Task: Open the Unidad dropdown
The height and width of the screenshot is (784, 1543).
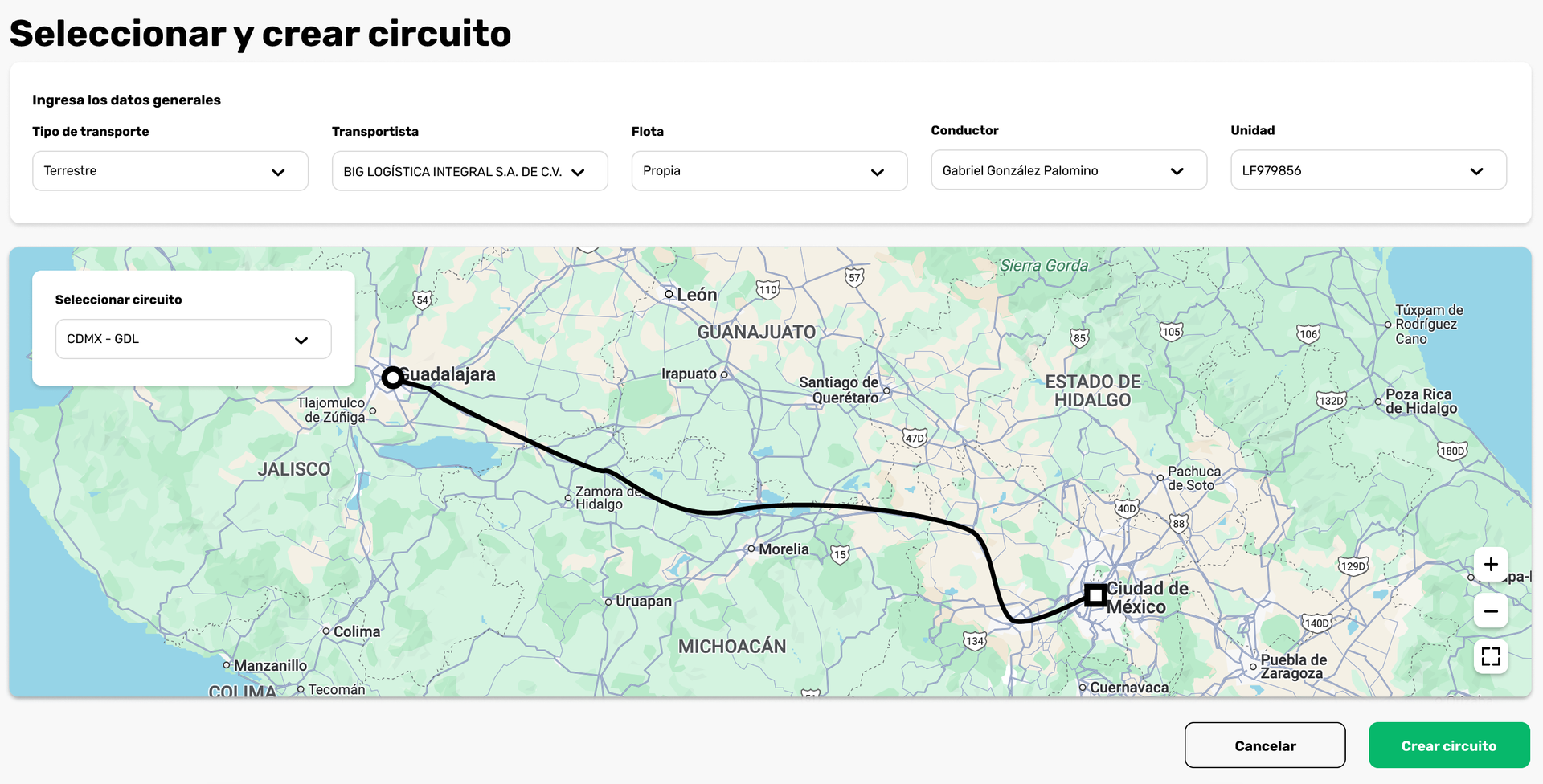Action: click(1369, 170)
